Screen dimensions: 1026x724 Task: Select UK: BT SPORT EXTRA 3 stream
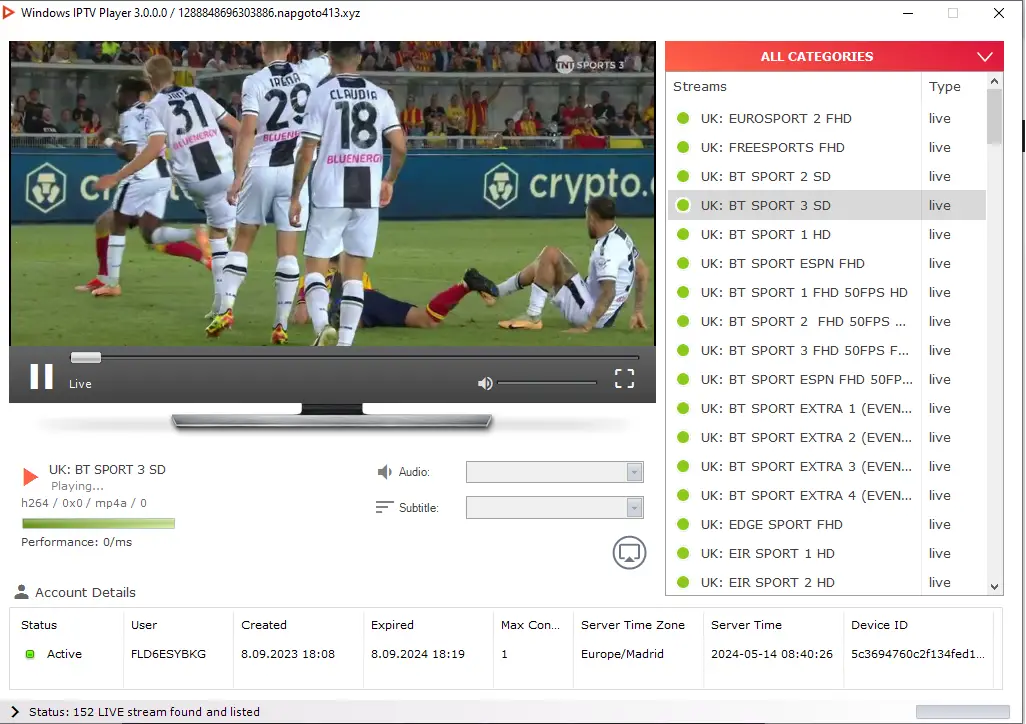point(826,467)
